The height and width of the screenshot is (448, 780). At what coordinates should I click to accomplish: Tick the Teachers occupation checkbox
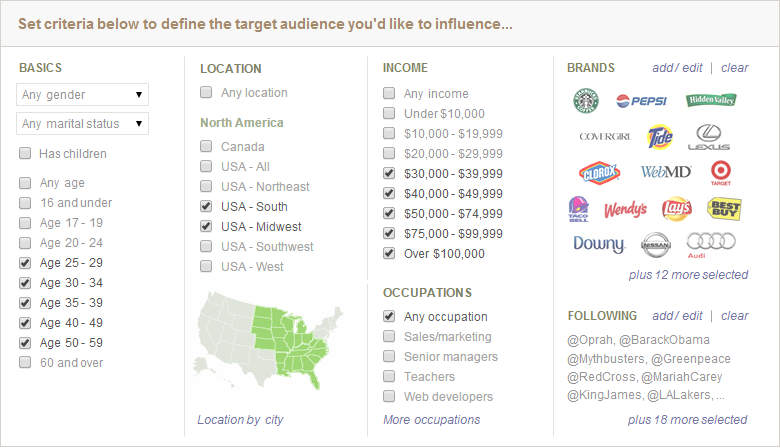click(389, 376)
